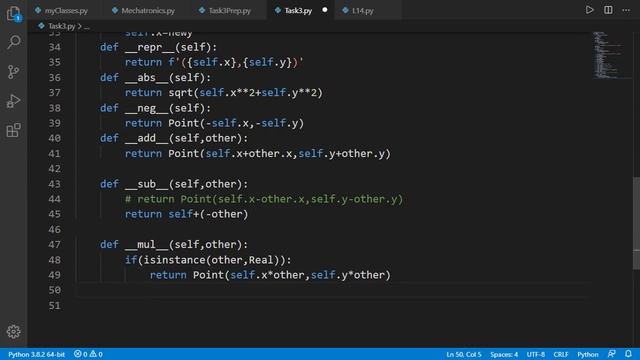Change indentation via Spaces: 4
The image size is (640, 360).
coord(504,354)
